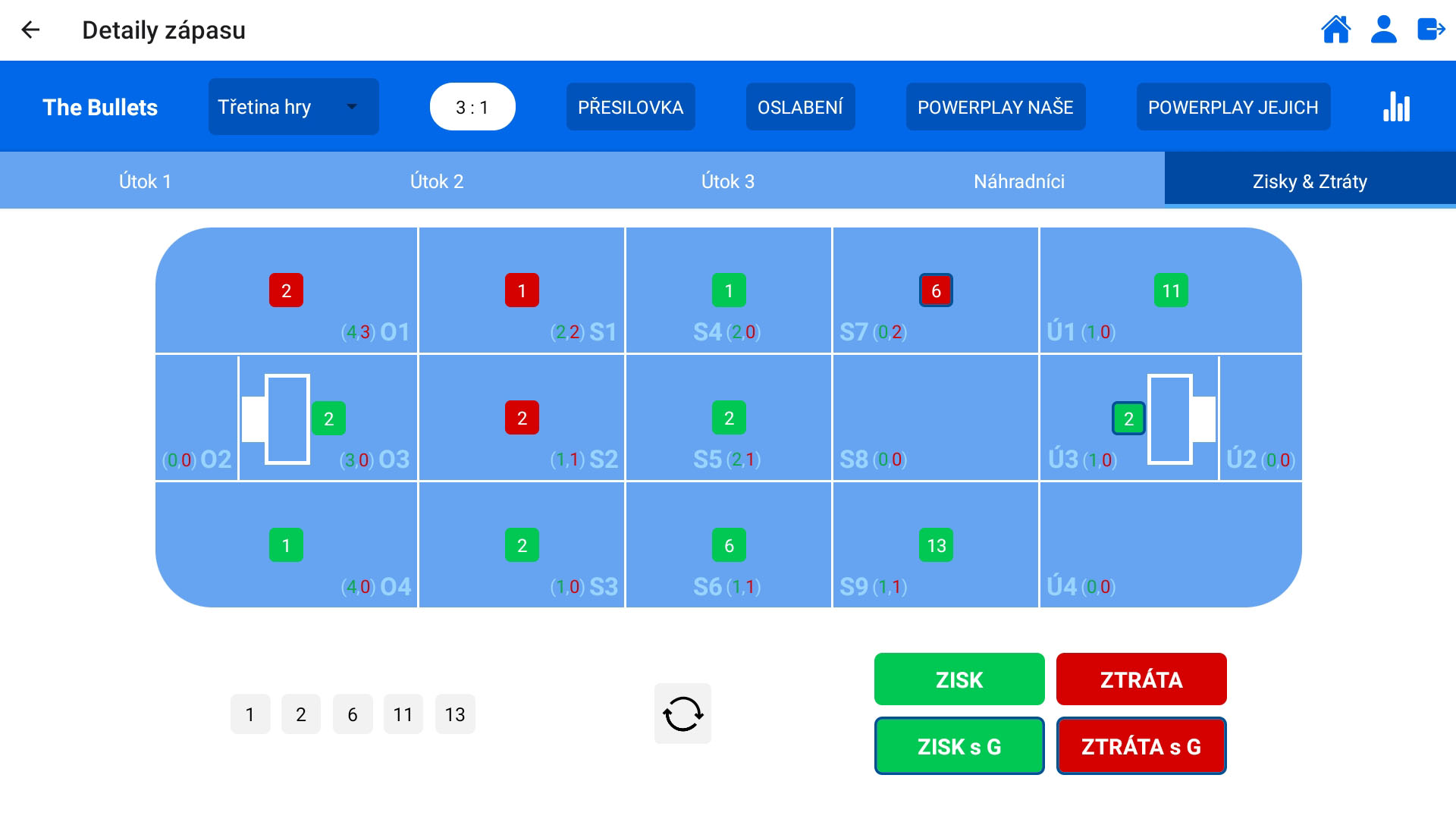
Task: Toggle the PŘESILOVKA mode
Action: [630, 107]
